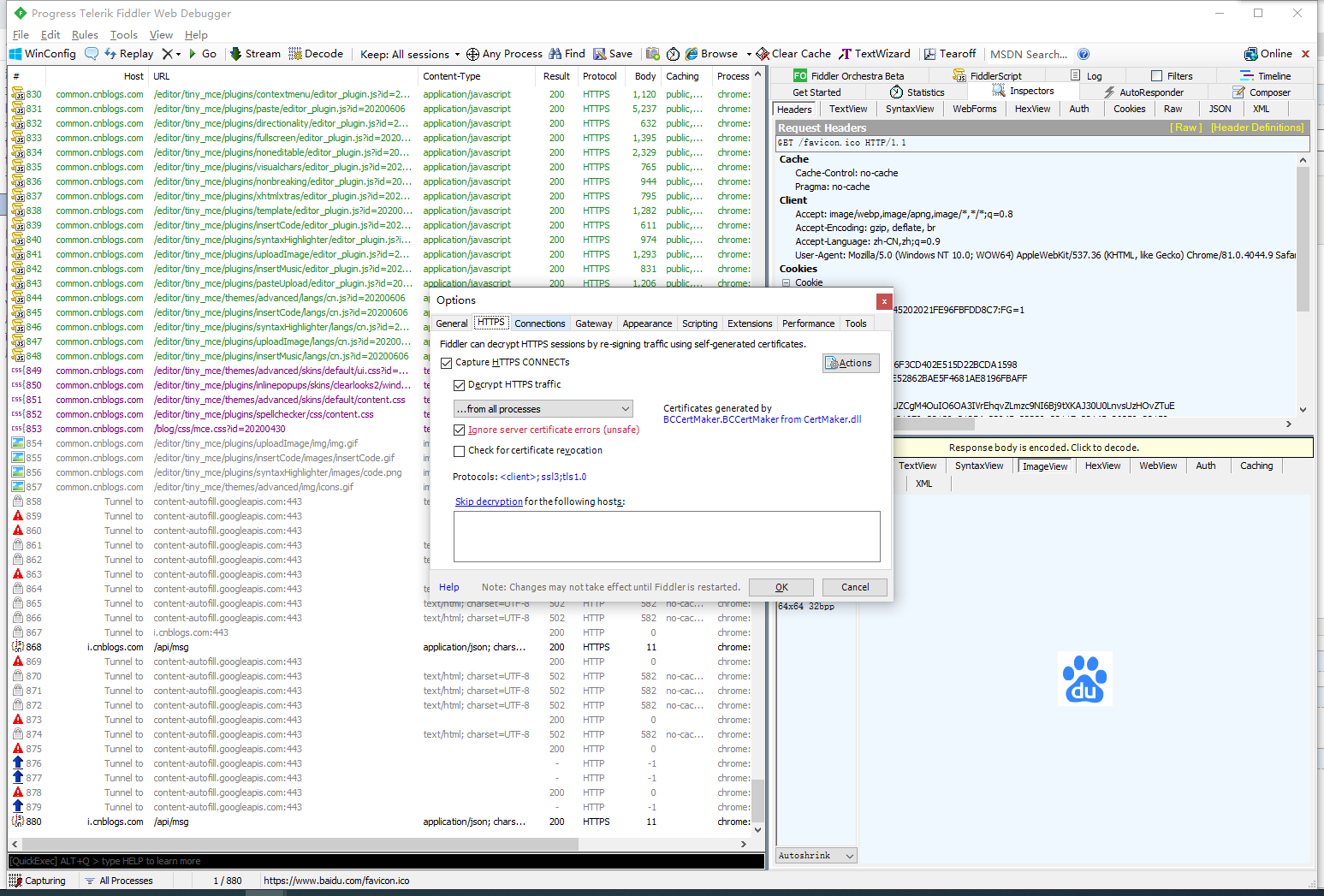The height and width of the screenshot is (896, 1324).
Task: Open the Log tab
Action: tap(1086, 76)
